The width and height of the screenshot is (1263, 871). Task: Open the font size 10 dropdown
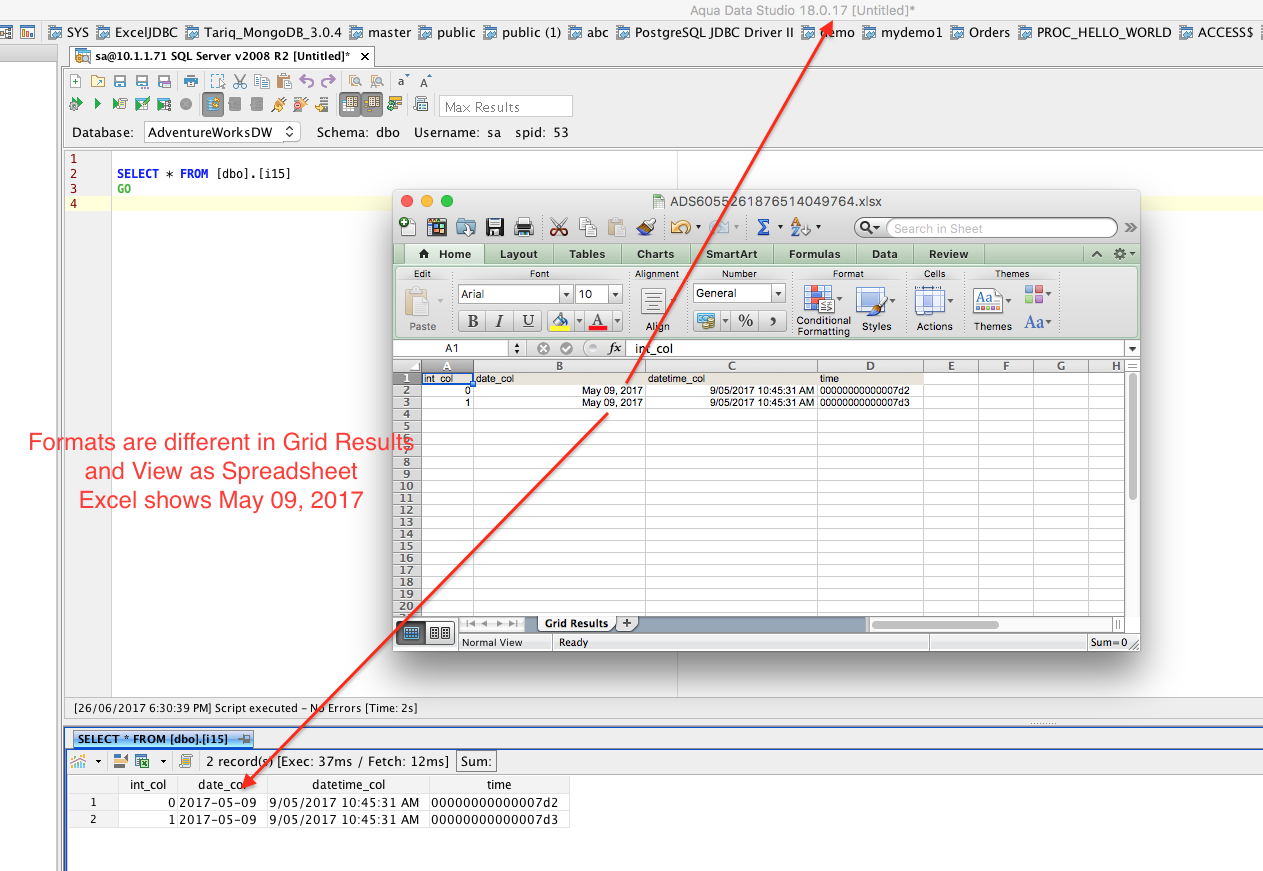pos(615,294)
